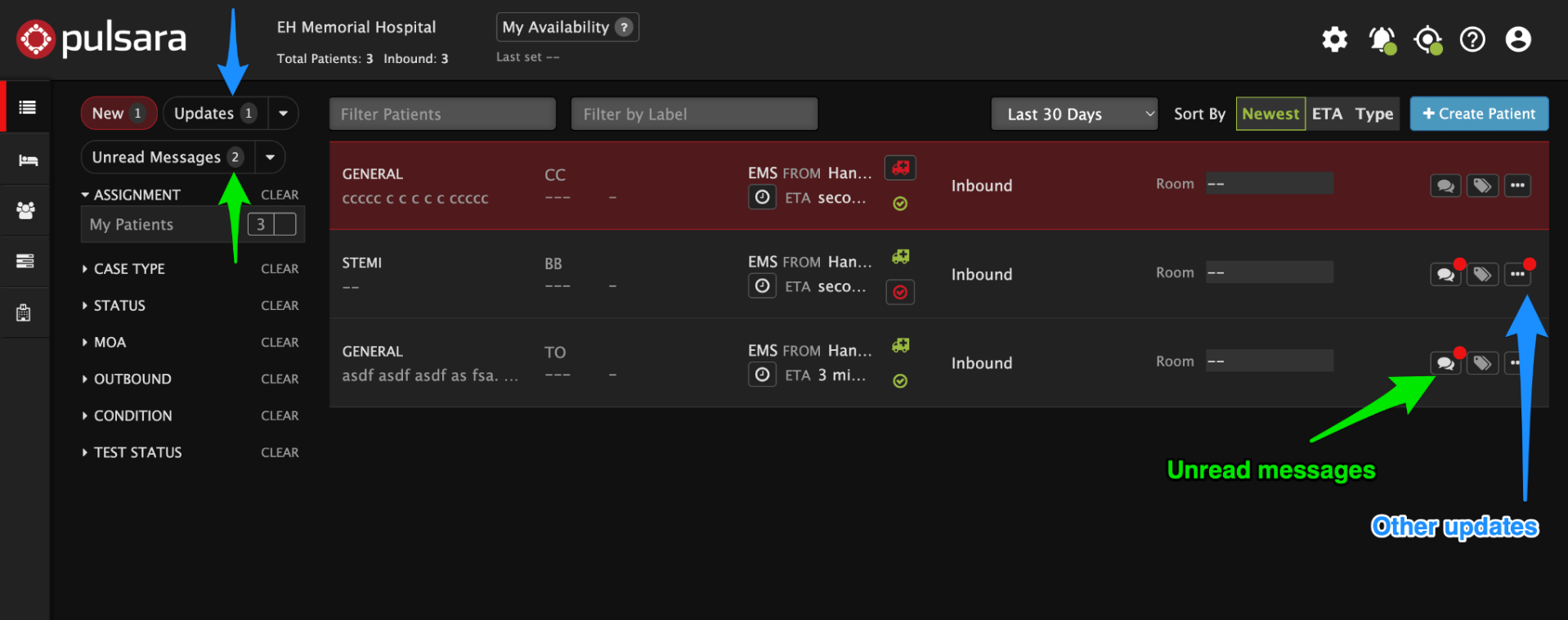Image resolution: width=1568 pixels, height=620 pixels.
Task: Click the Filter Patients input field
Action: (442, 115)
